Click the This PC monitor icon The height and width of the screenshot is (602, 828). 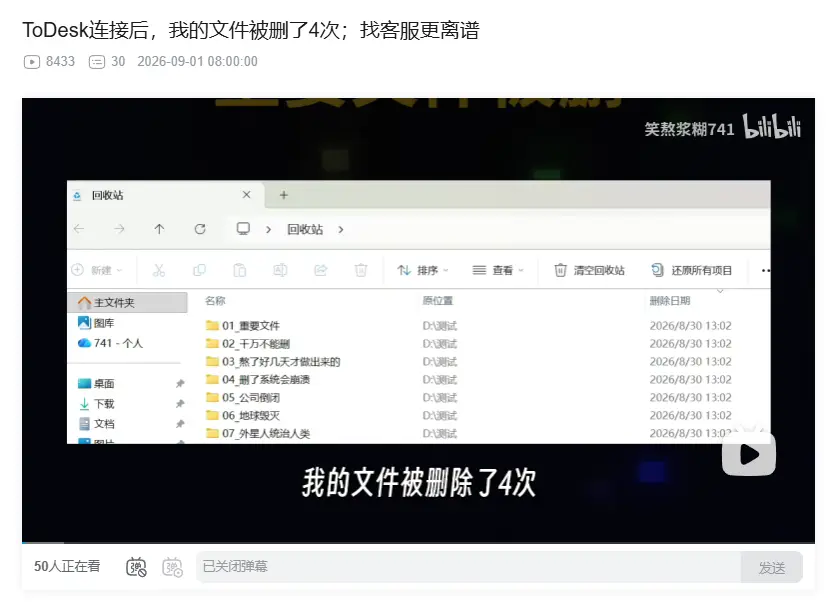[243, 229]
